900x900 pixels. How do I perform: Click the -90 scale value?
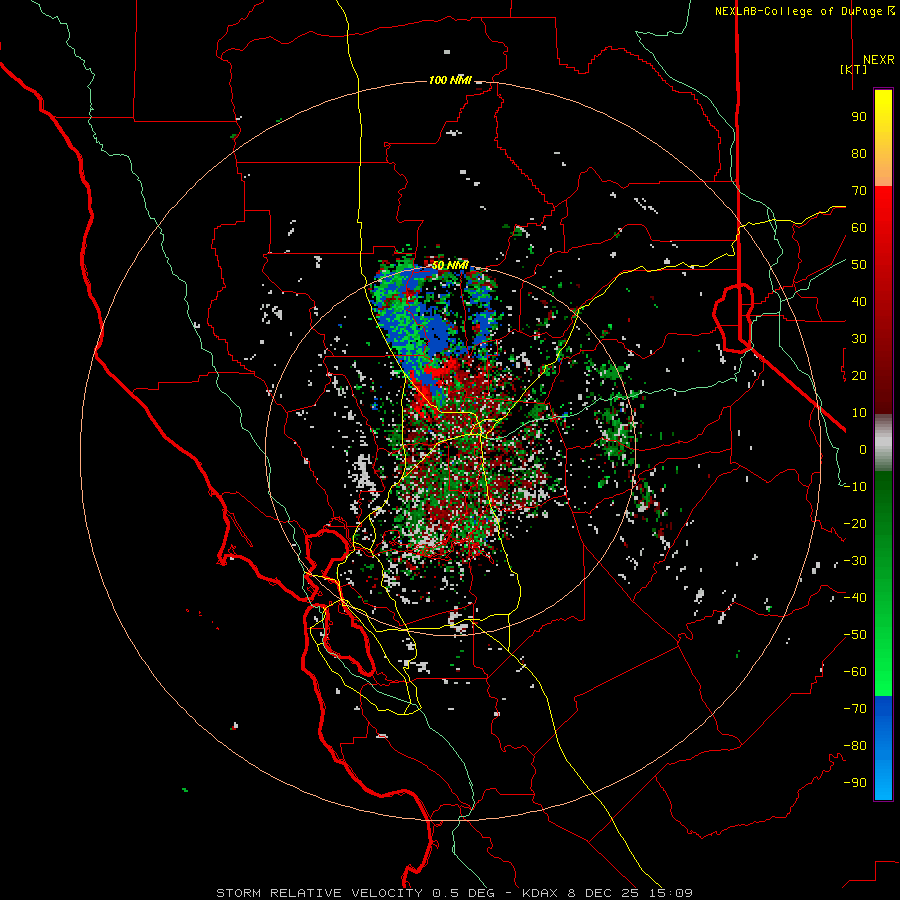(855, 783)
